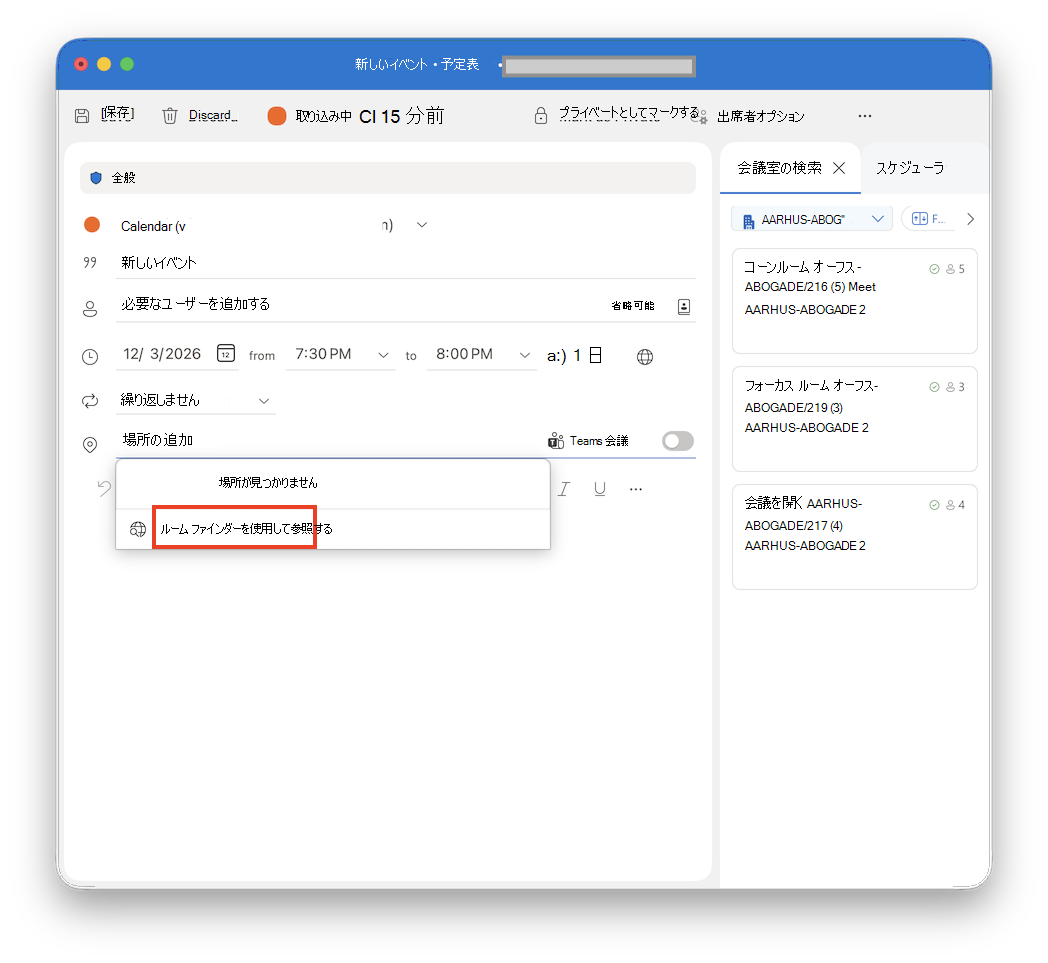Select room ABOGADE/217 (4) card
Image resolution: width=1048 pixels, height=963 pixels.
coord(855,537)
